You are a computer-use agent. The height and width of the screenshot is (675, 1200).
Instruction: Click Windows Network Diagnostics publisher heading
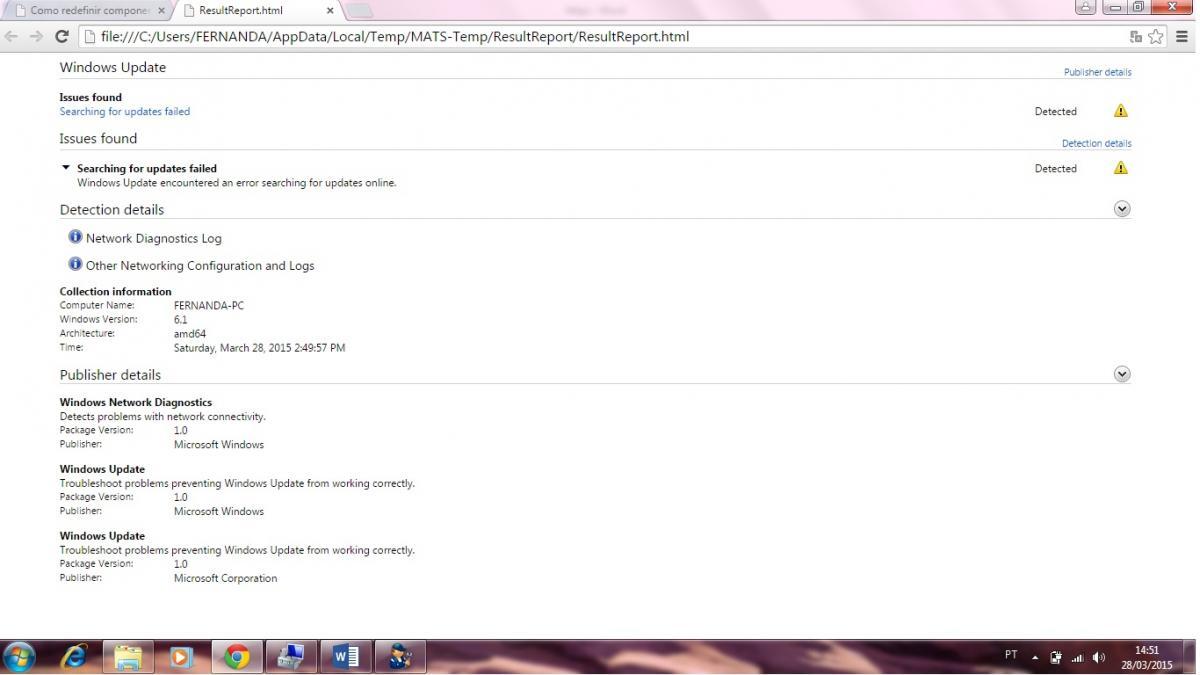136,402
